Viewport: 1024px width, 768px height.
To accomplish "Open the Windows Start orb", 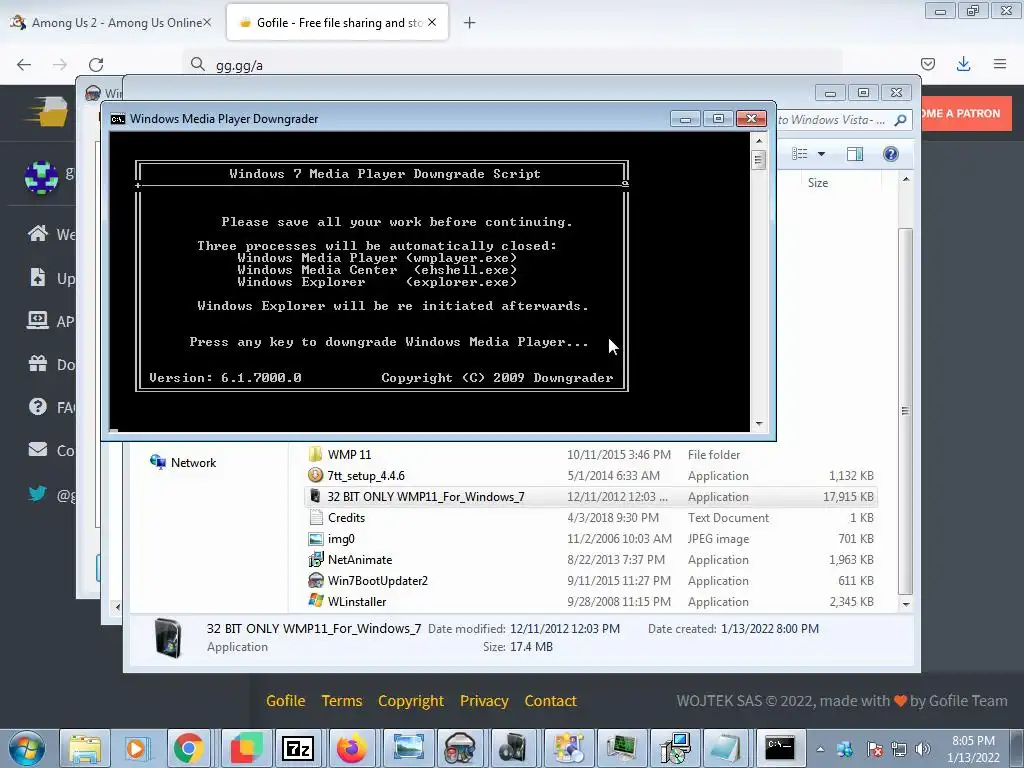I will coord(27,748).
